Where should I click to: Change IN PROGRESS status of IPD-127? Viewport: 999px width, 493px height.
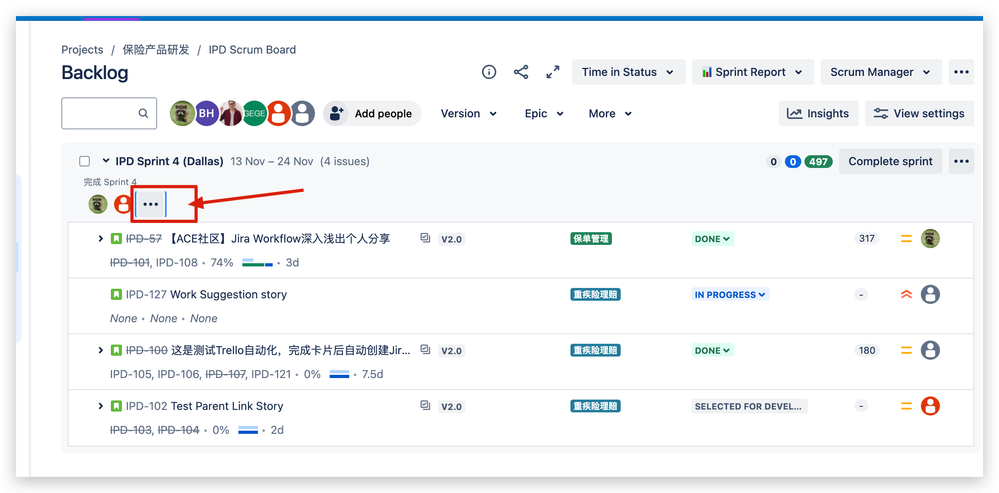point(730,294)
